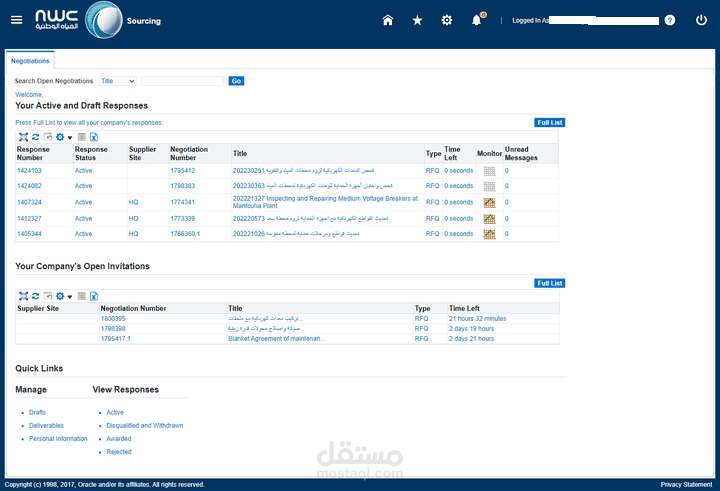Click '2 days 19 hours' time left

(472, 329)
